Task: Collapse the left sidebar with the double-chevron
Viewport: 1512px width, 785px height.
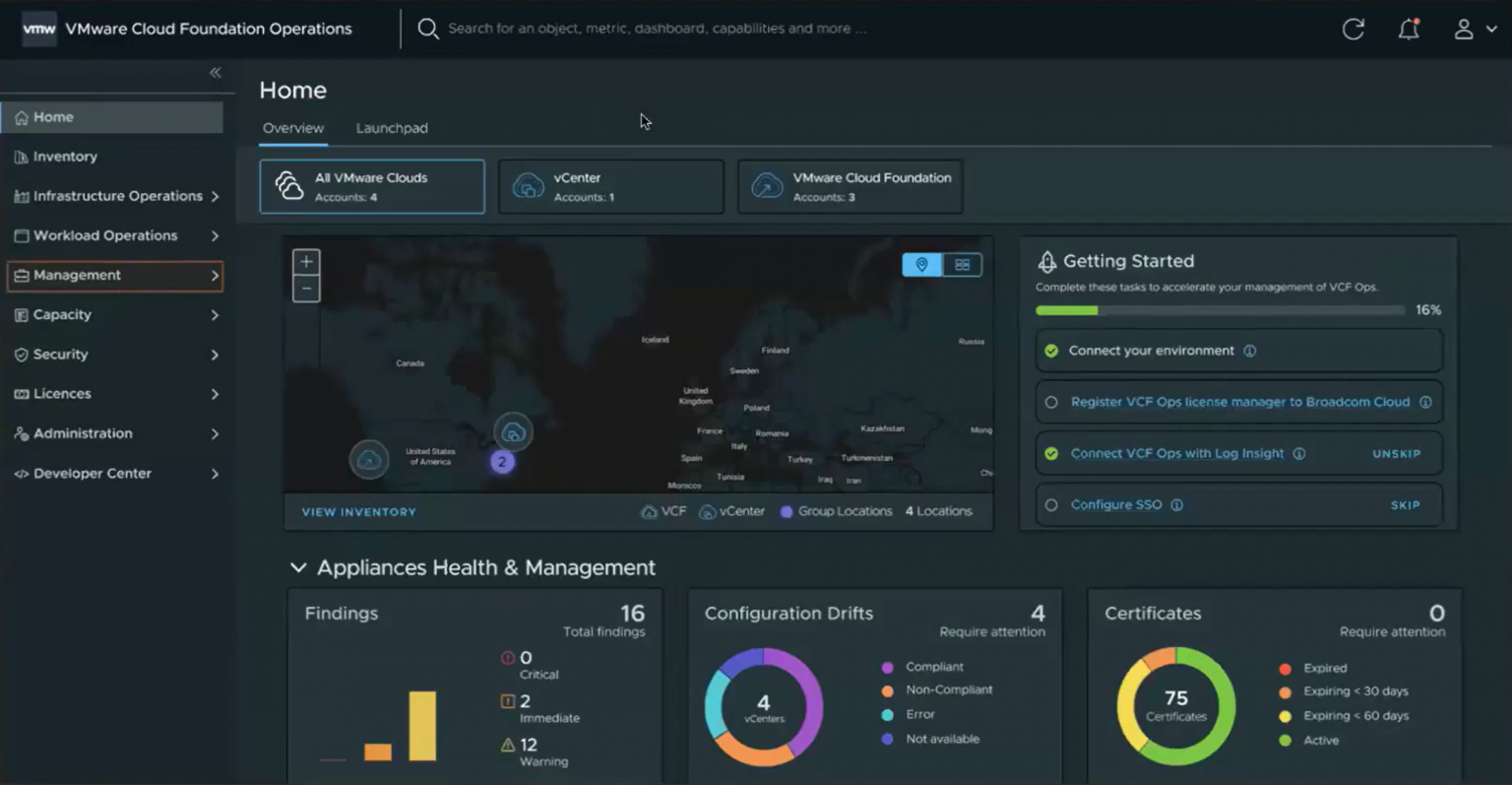Action: click(215, 71)
